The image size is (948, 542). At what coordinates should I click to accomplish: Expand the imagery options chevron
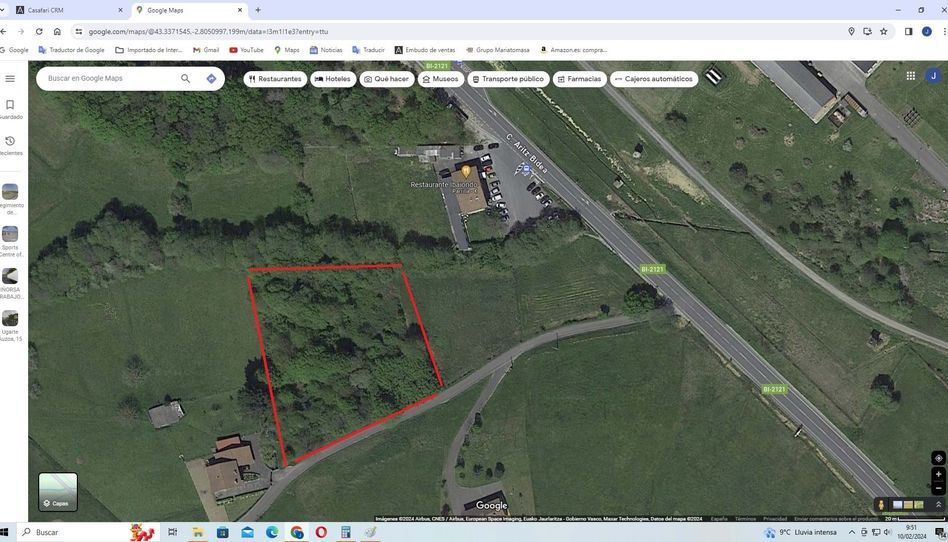[x=938, y=505]
